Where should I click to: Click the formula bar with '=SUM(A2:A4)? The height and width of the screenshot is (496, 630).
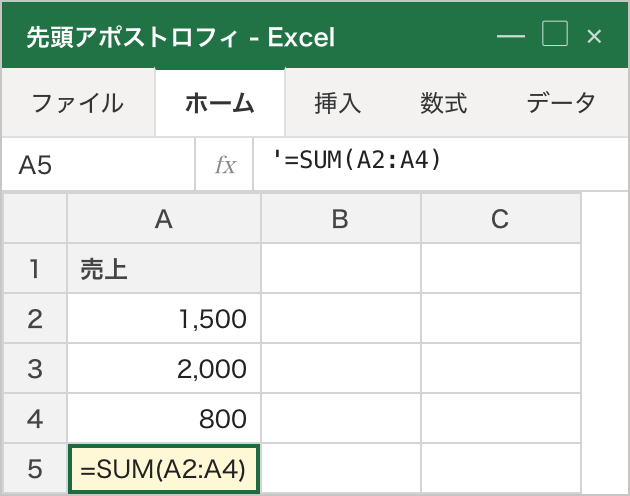coord(441,164)
